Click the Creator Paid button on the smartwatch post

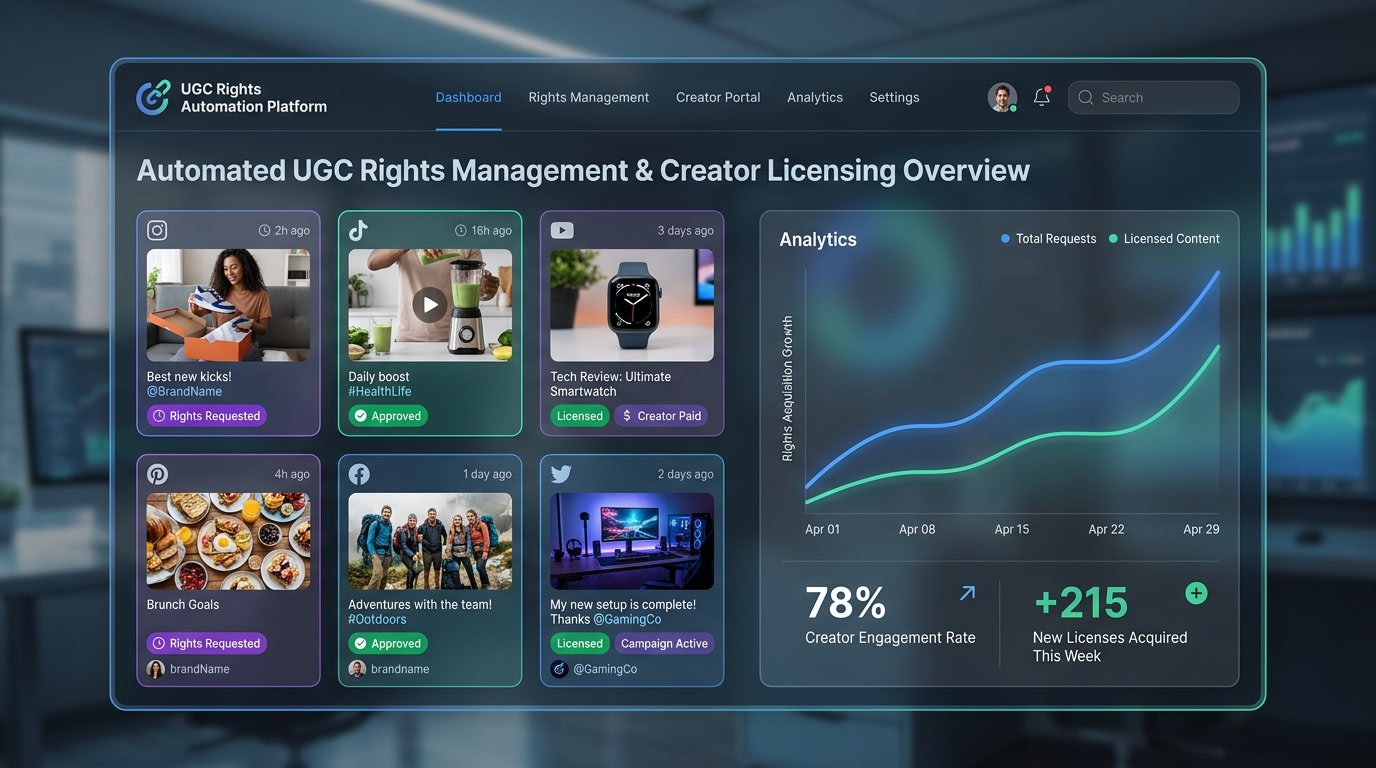[662, 415]
